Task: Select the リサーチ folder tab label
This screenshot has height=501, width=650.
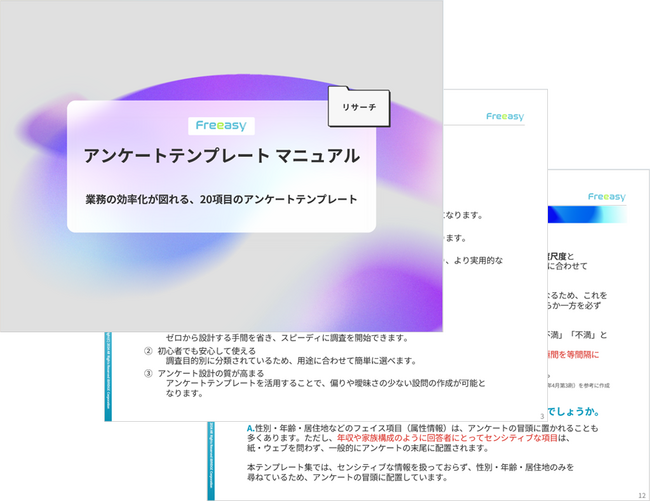Action: 358,107
